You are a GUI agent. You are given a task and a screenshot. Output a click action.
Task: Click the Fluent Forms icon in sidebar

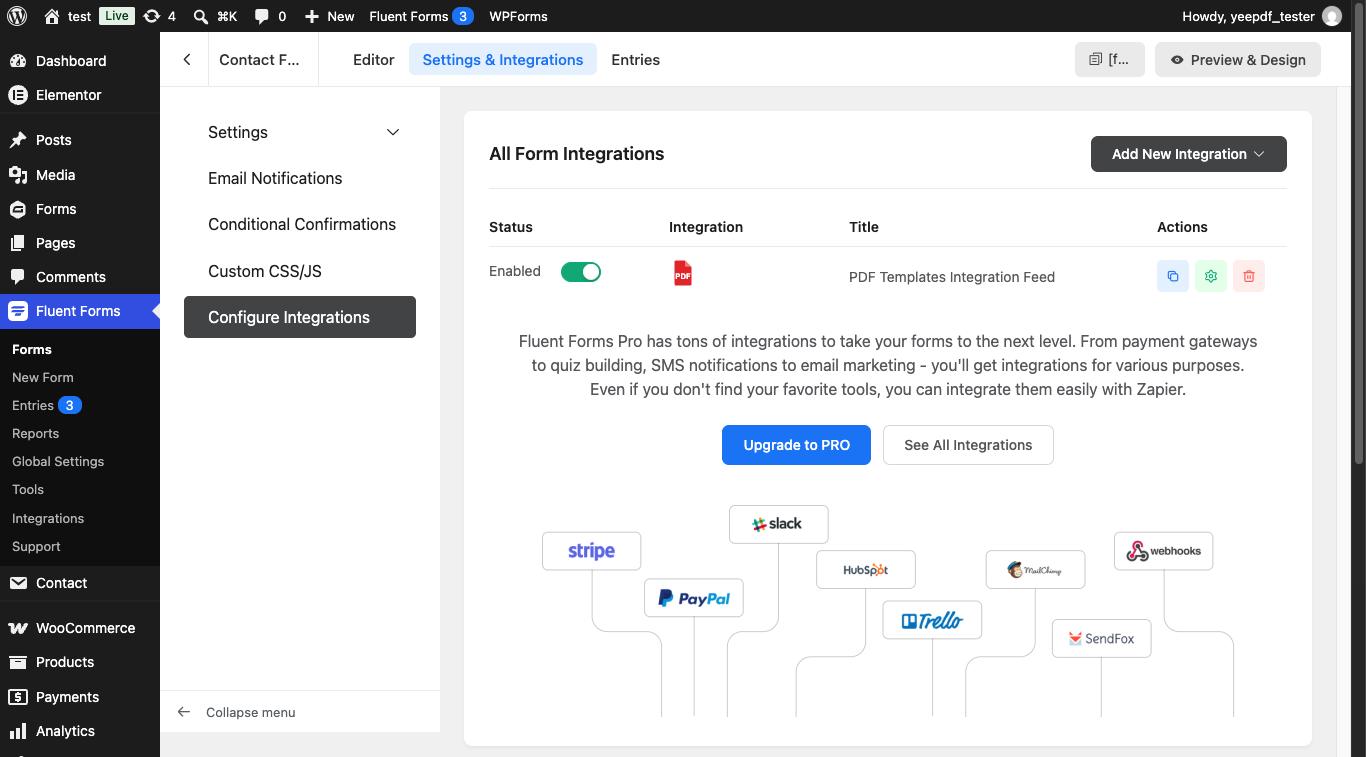[18, 311]
